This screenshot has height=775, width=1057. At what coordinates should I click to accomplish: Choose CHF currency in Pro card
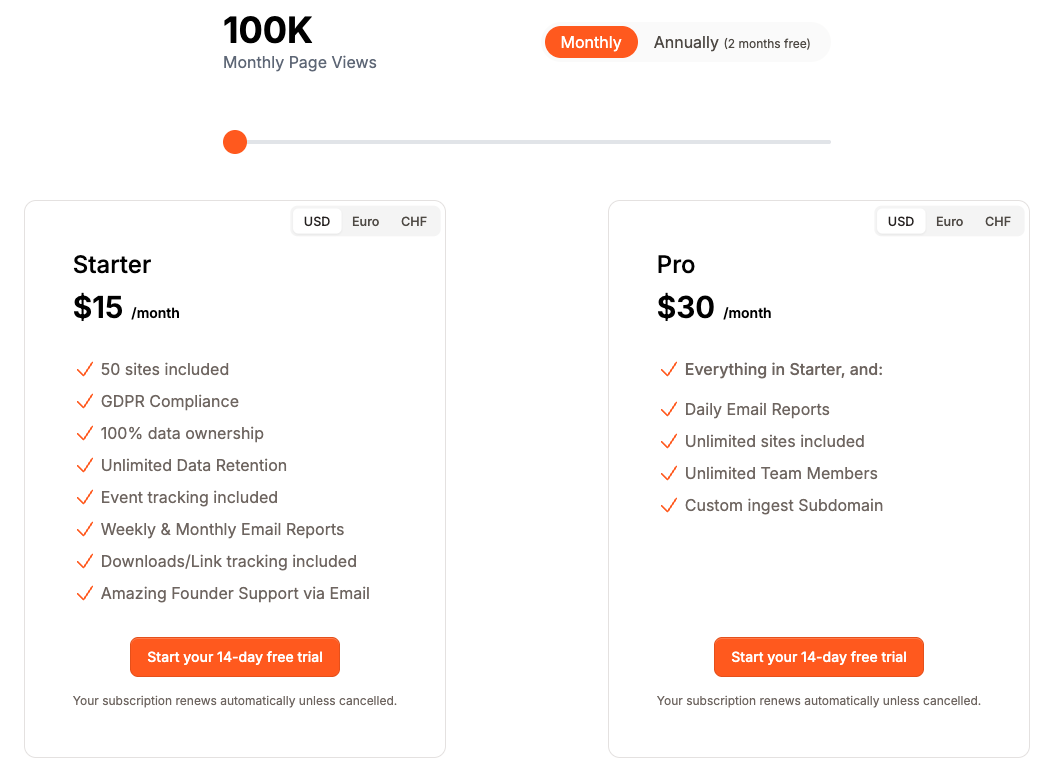tap(998, 221)
